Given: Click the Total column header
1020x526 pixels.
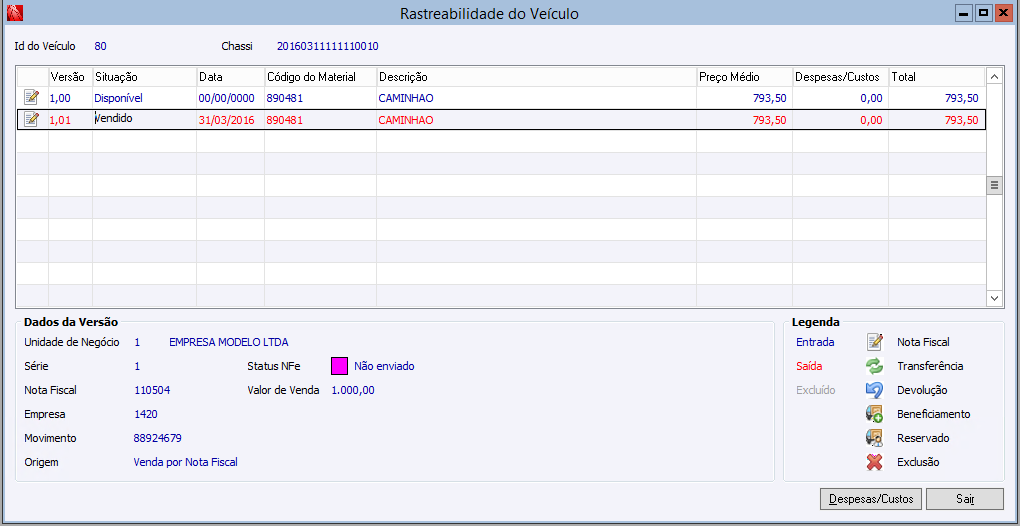Looking at the screenshot, I should pyautogui.click(x=937, y=77).
